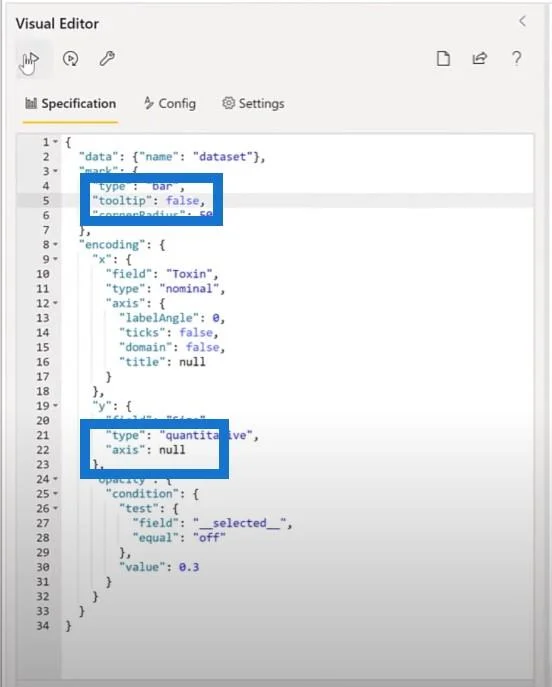This screenshot has width=552, height=687.
Task: Click the "nominal" type value
Action: [189, 289]
